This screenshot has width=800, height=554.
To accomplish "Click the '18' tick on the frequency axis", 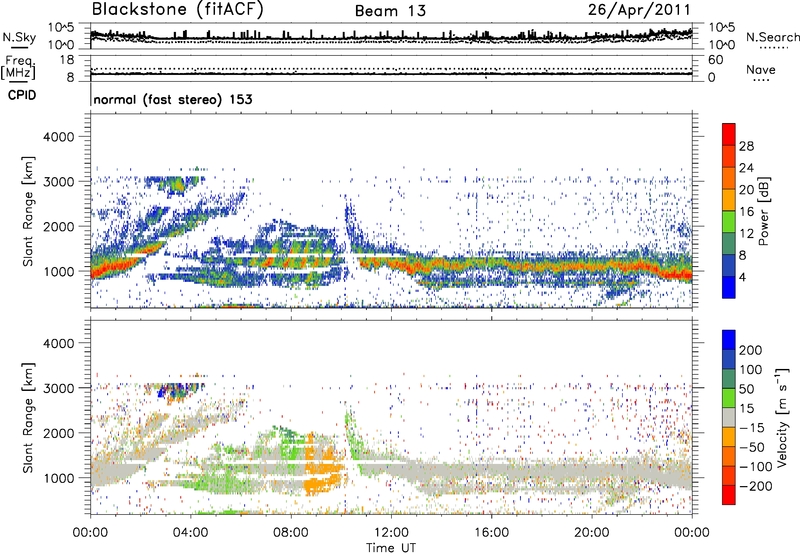I will click(x=67, y=60).
